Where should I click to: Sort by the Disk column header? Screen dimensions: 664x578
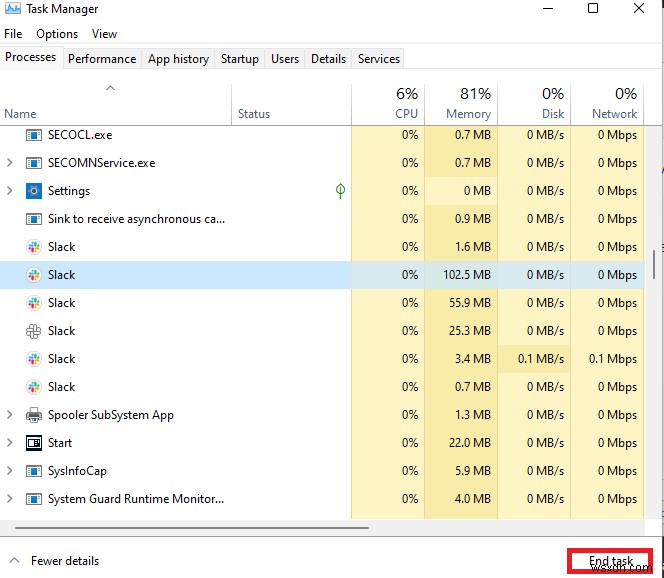pos(534,105)
